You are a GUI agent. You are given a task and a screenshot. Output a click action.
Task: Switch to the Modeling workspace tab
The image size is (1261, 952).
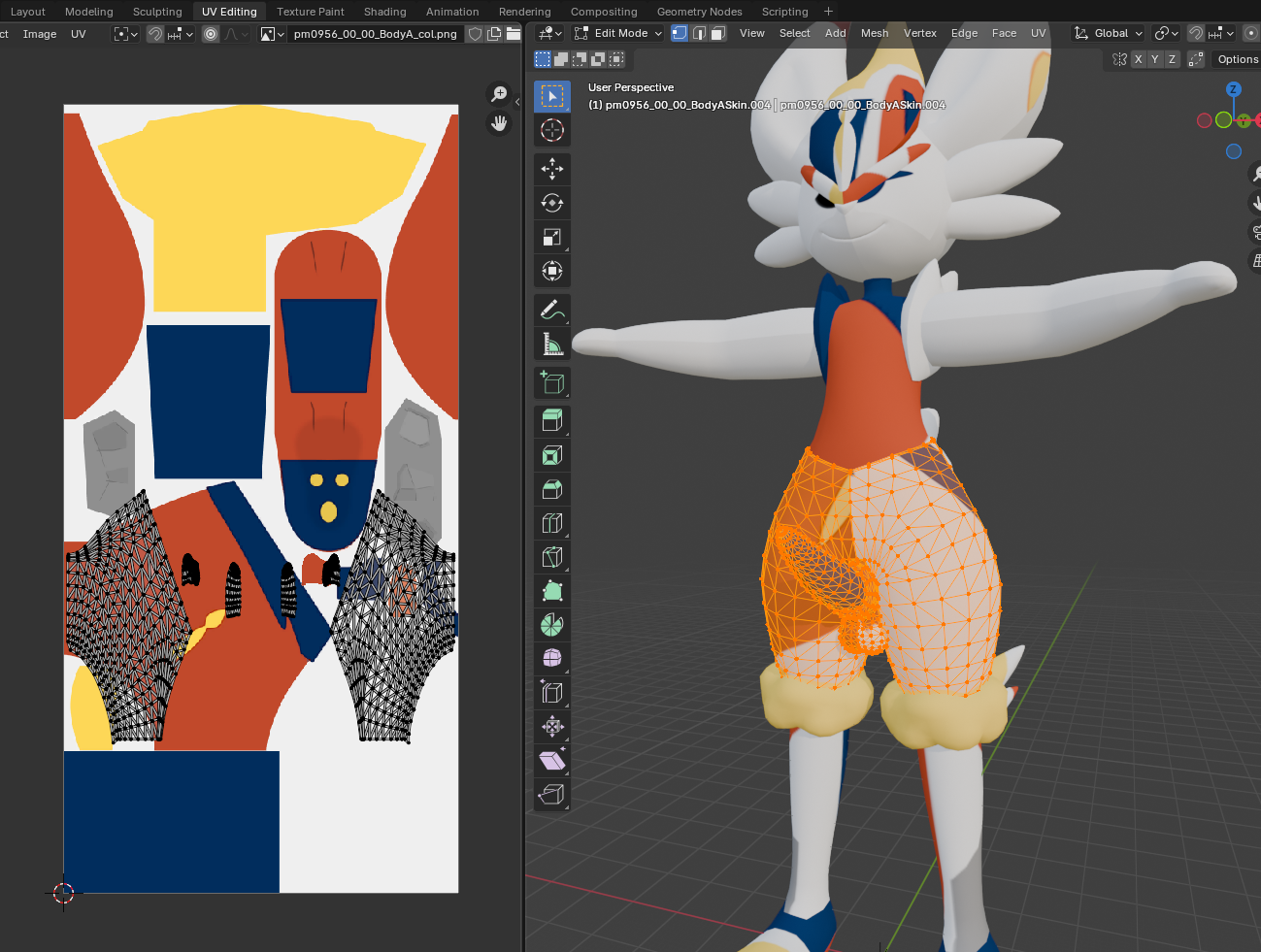[x=89, y=12]
